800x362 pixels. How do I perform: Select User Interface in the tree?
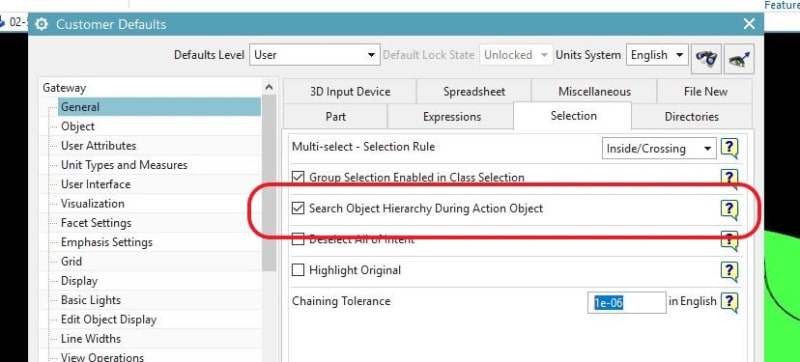95,184
